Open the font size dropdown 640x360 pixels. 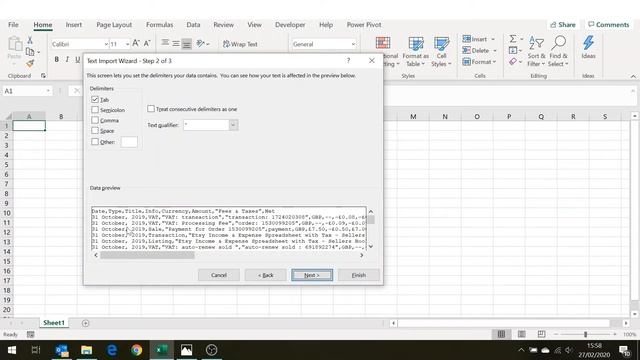[127, 44]
